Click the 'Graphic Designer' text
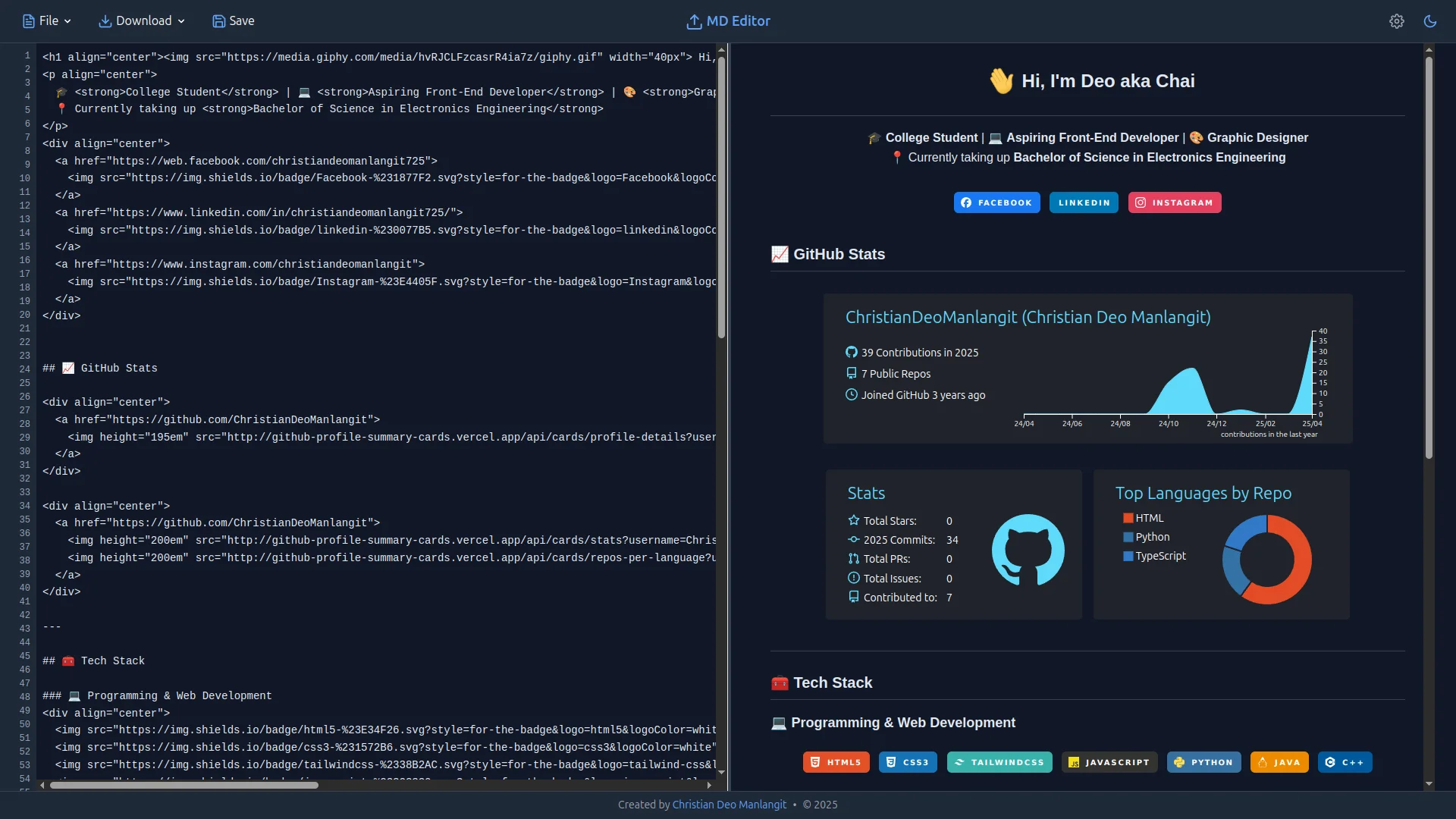Viewport: 1456px width, 819px height. coord(1257,137)
